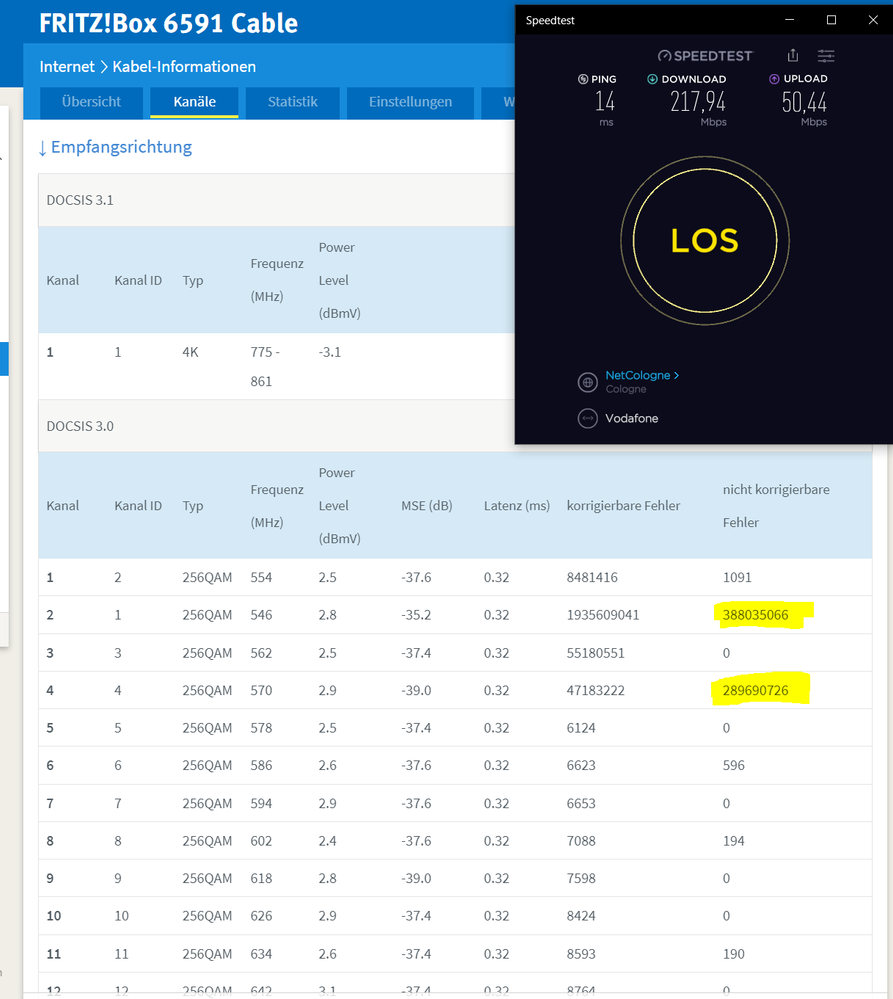
Task: Click the Internet breadcrumb link
Action: (x=67, y=67)
